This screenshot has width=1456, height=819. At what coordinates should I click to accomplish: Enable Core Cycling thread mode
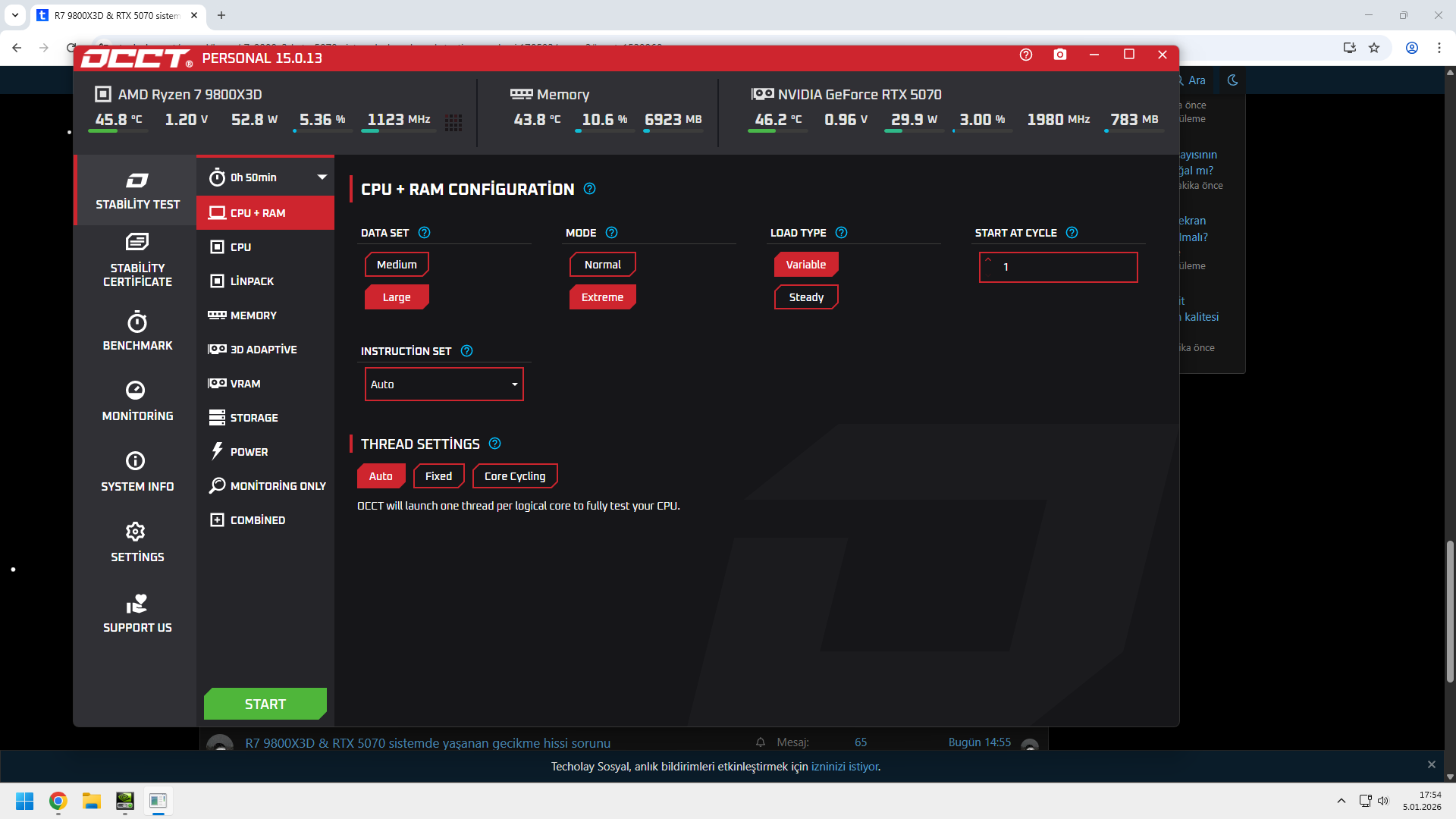(x=515, y=476)
